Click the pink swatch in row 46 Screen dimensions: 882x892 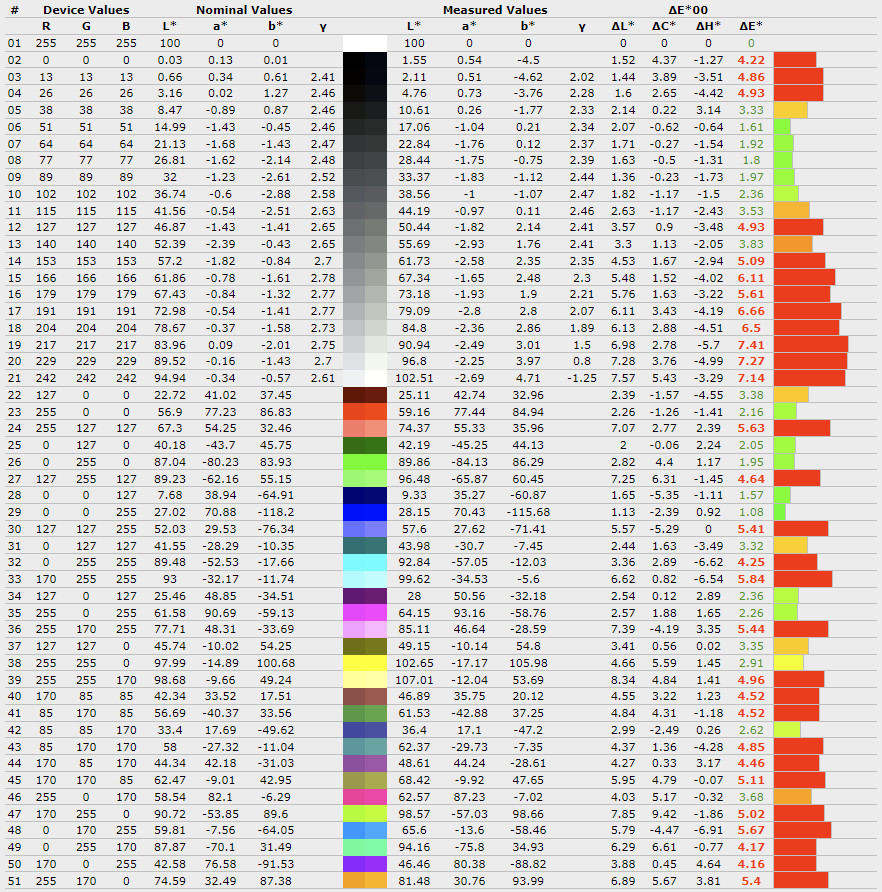click(365, 796)
